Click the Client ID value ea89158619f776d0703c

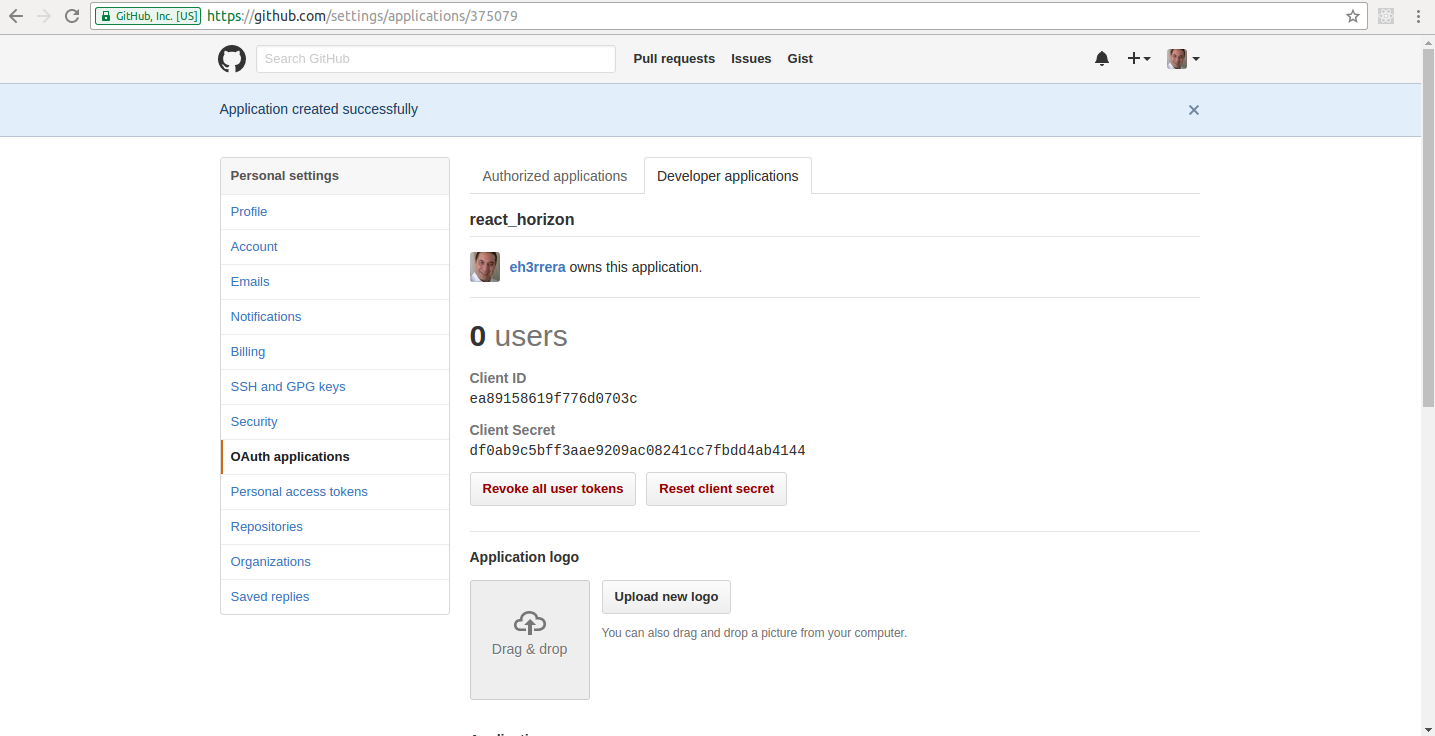[554, 399]
